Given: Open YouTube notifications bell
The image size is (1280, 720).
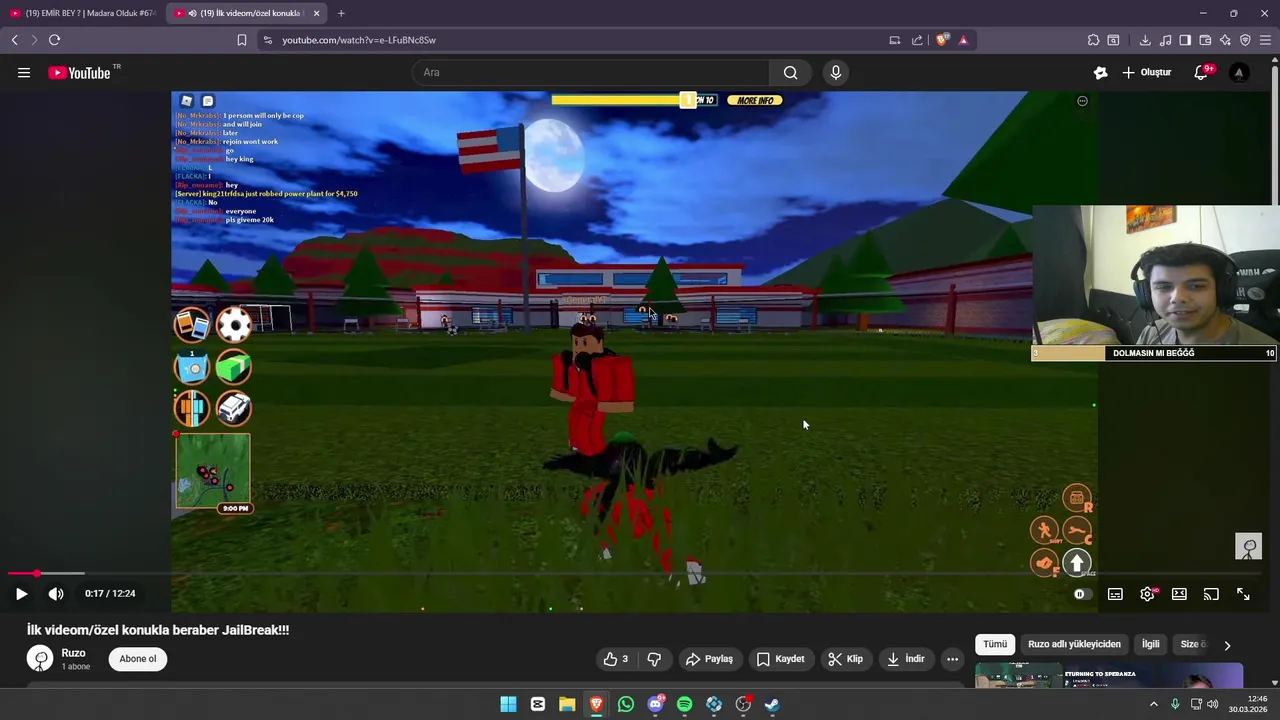Looking at the screenshot, I should 1201,72.
